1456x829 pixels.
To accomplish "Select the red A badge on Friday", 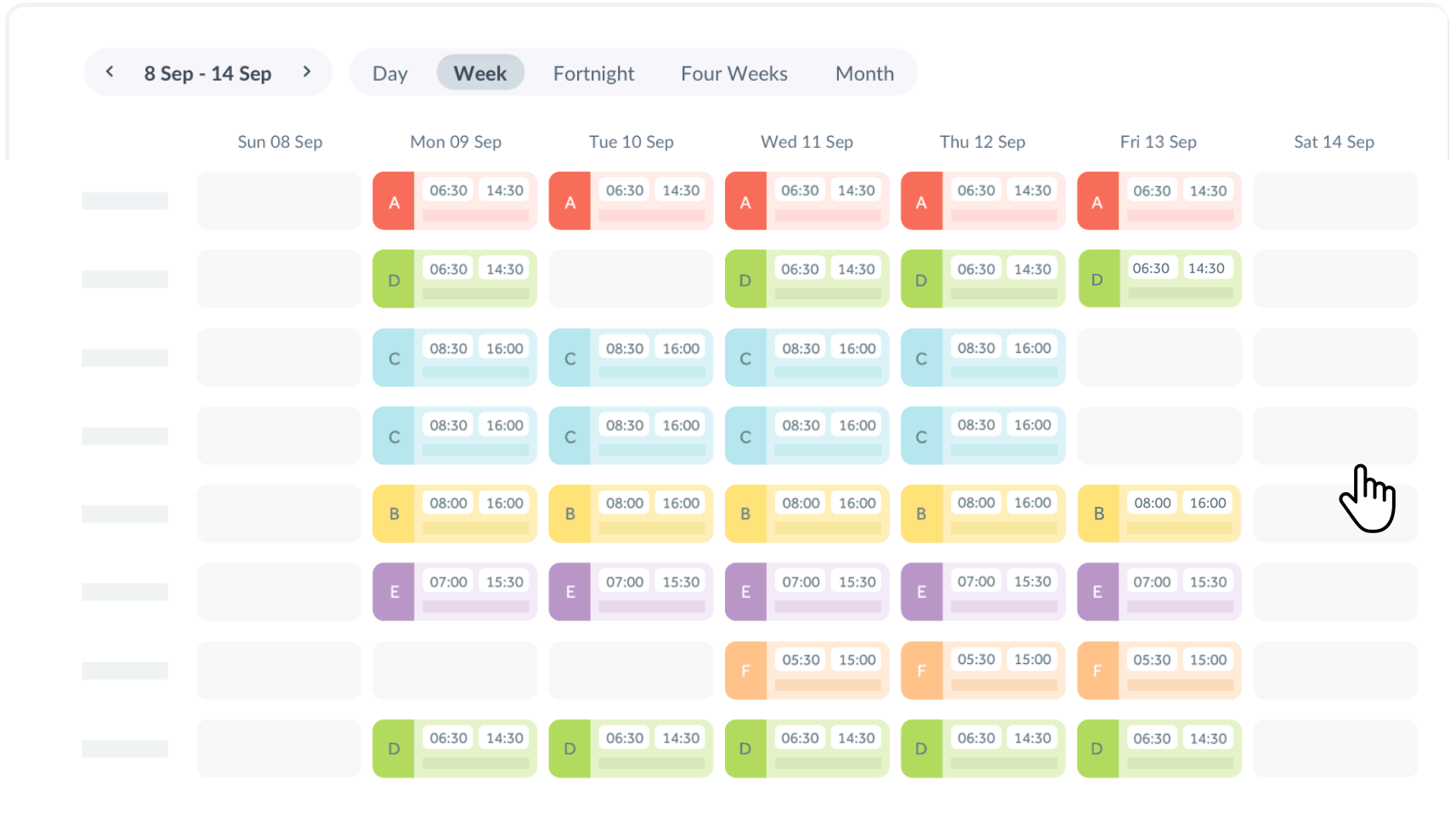I will coord(1097,201).
